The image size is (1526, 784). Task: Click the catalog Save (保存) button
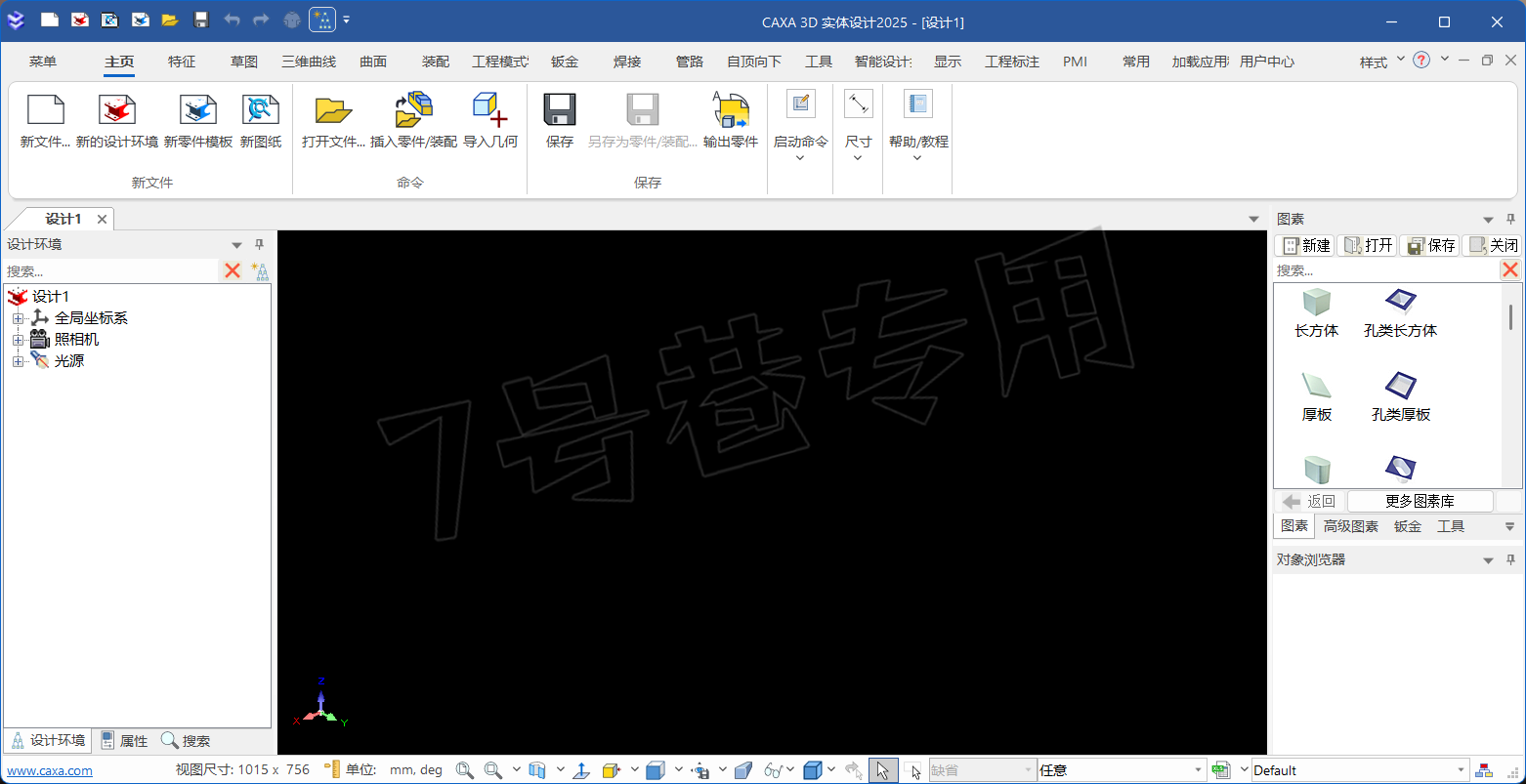1429,245
